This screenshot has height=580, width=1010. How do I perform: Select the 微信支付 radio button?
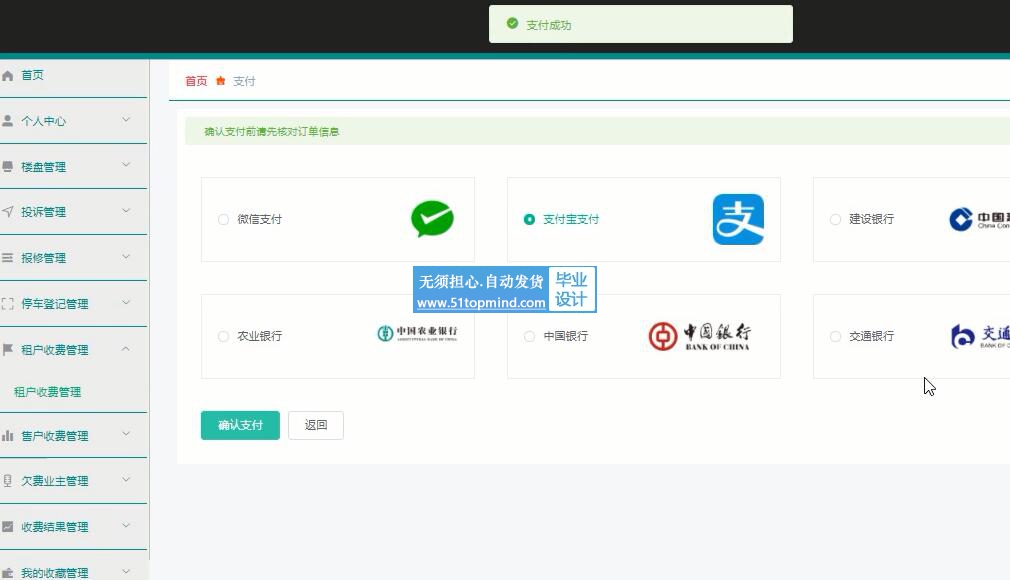click(223, 219)
